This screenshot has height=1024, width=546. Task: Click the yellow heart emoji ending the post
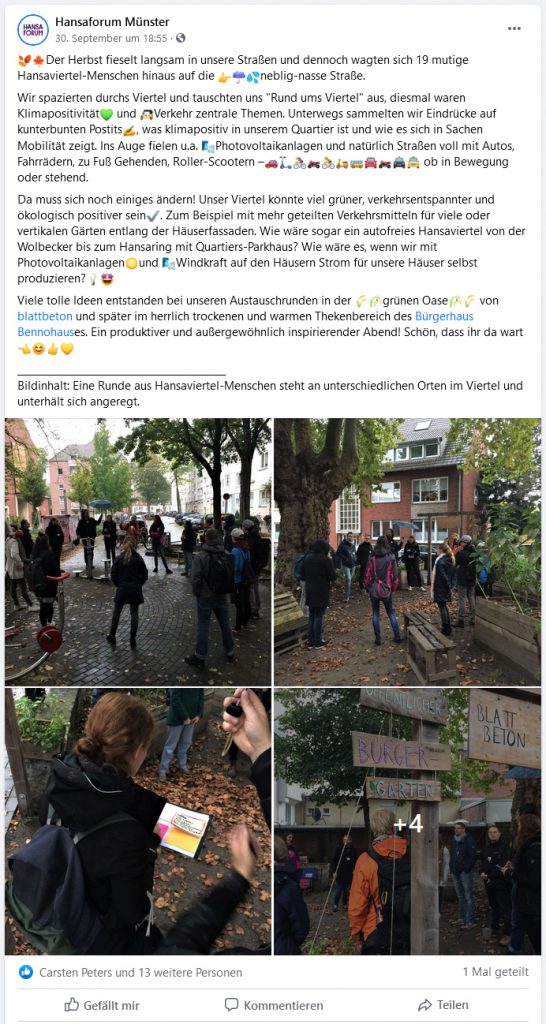[x=67, y=349]
